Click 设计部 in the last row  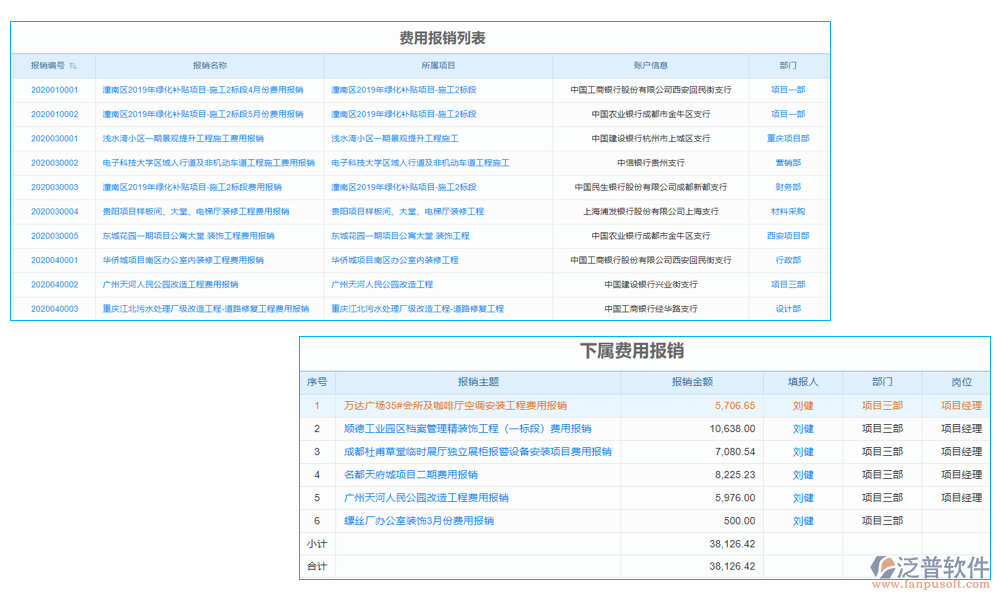pyautogui.click(x=788, y=309)
